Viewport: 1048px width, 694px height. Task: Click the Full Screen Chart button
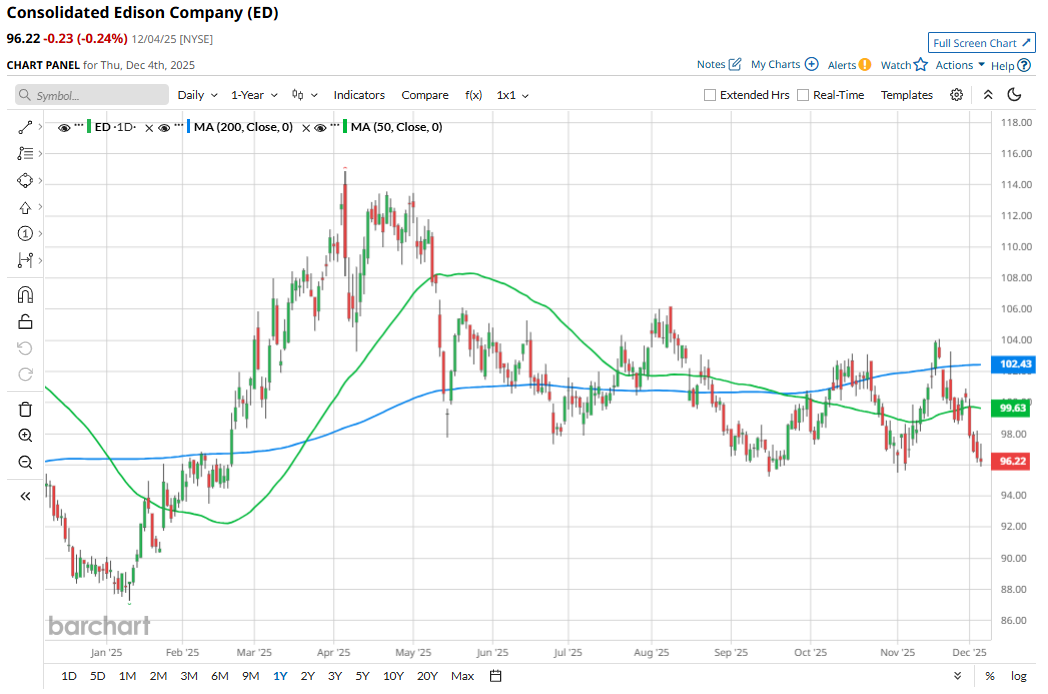point(981,43)
